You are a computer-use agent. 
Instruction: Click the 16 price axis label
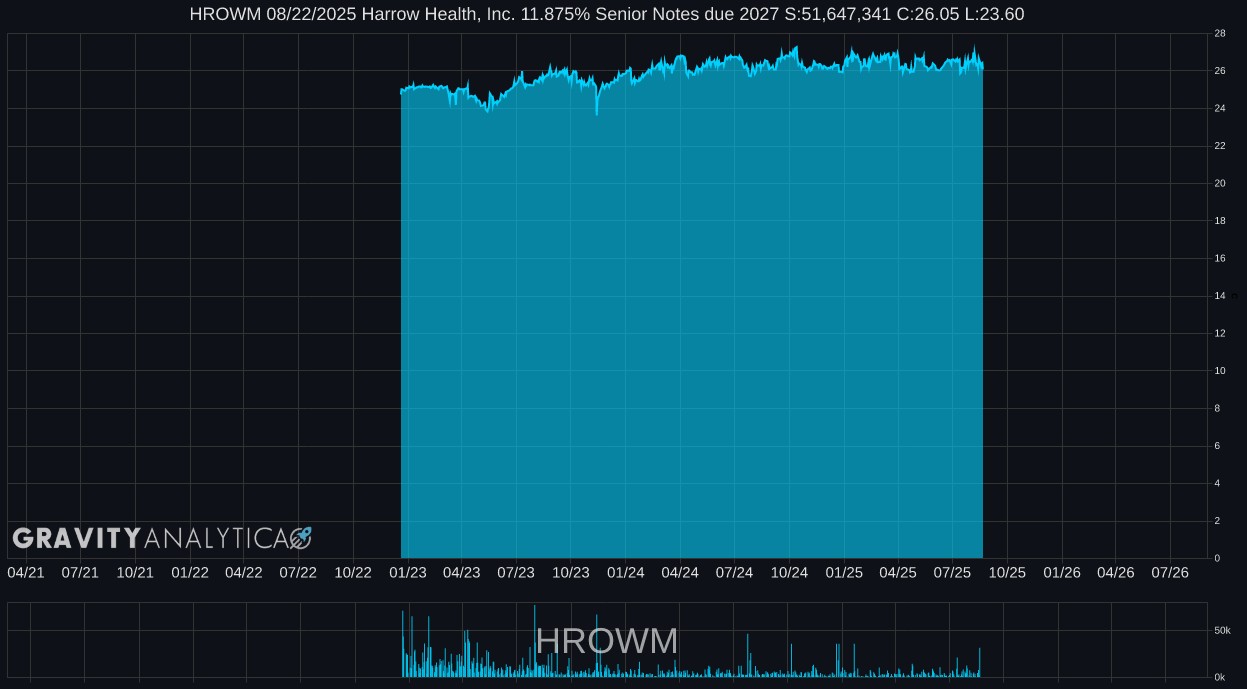point(1220,258)
